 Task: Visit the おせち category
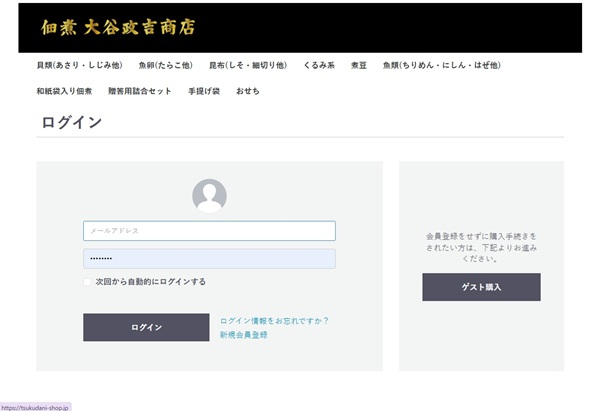coord(247,92)
